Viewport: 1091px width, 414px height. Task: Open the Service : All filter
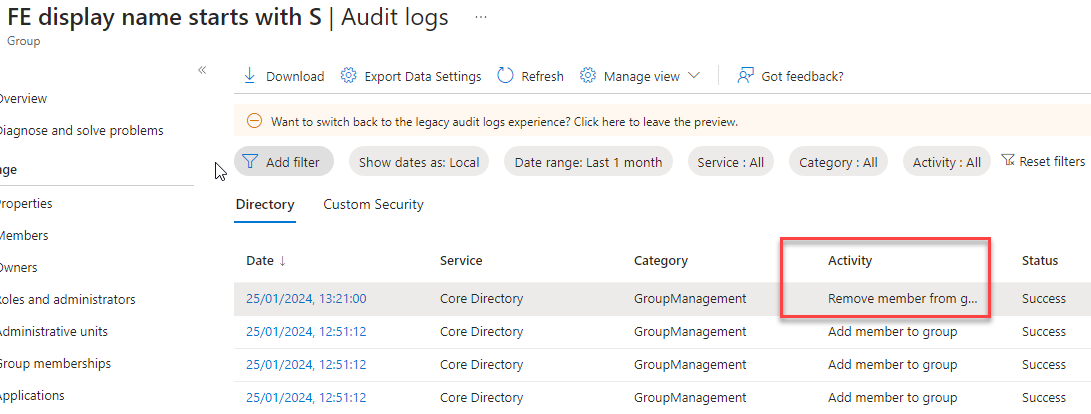pos(730,162)
